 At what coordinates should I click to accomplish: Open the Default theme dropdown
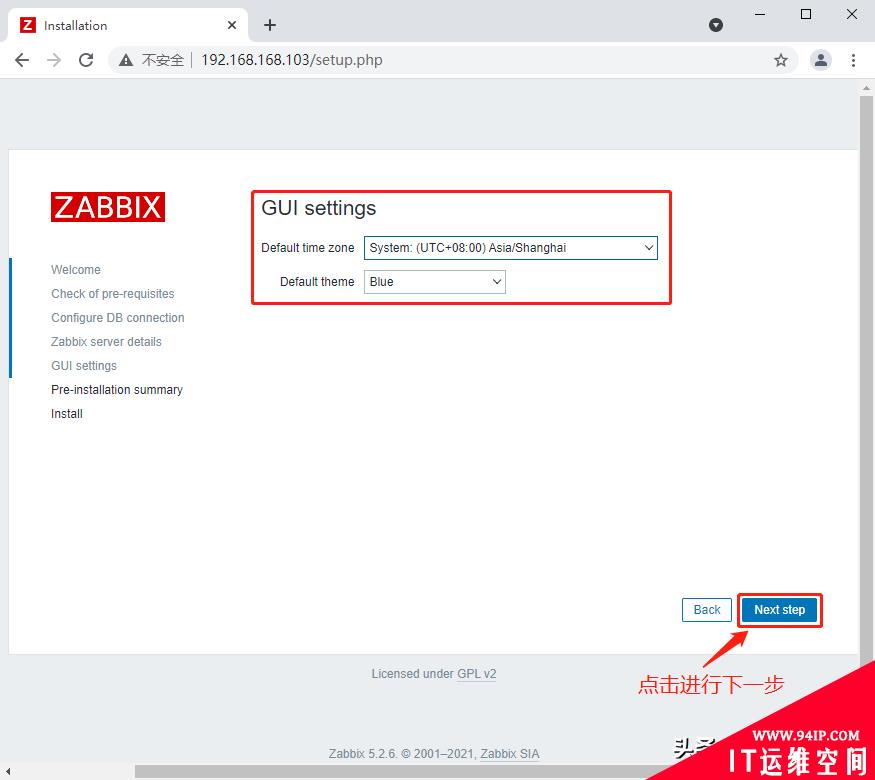435,282
